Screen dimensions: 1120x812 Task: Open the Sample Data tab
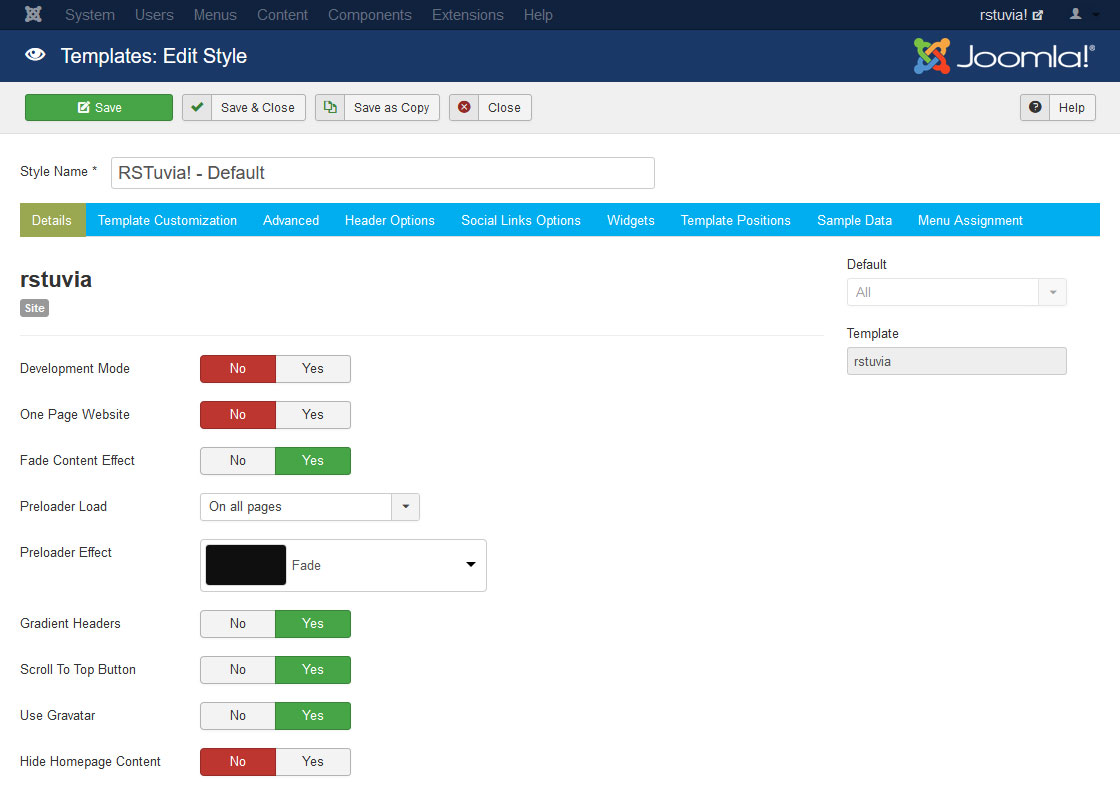[854, 220]
